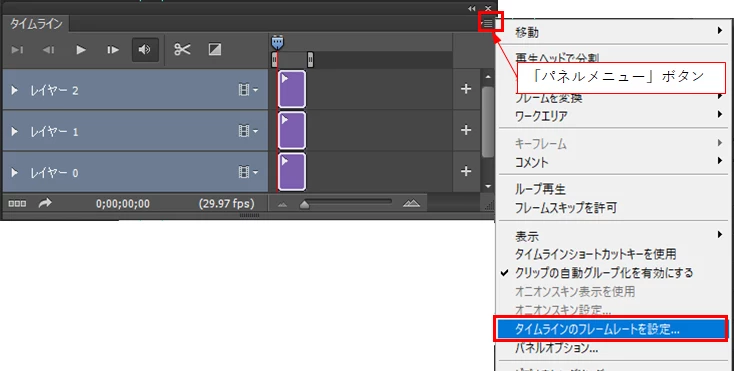Click the work area start handle

point(274,60)
